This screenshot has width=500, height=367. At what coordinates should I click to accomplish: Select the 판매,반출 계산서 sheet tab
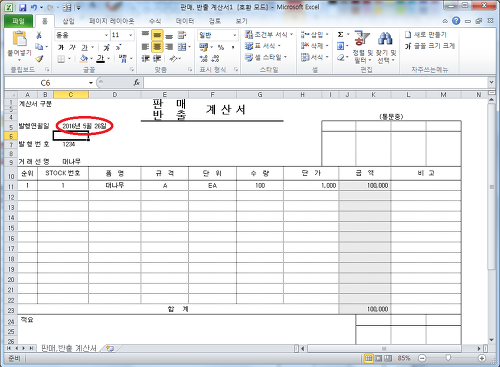pyautogui.click(x=69, y=348)
